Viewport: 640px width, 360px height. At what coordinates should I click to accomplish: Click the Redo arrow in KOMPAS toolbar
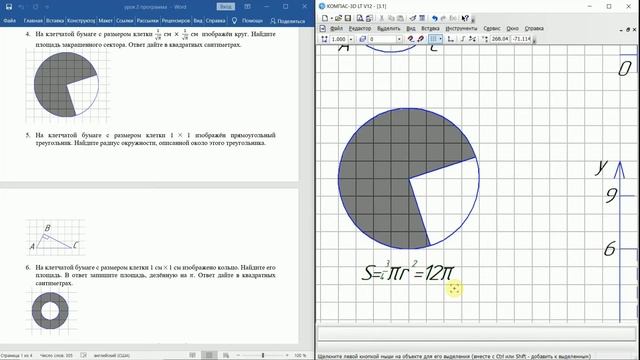click(x=444, y=18)
